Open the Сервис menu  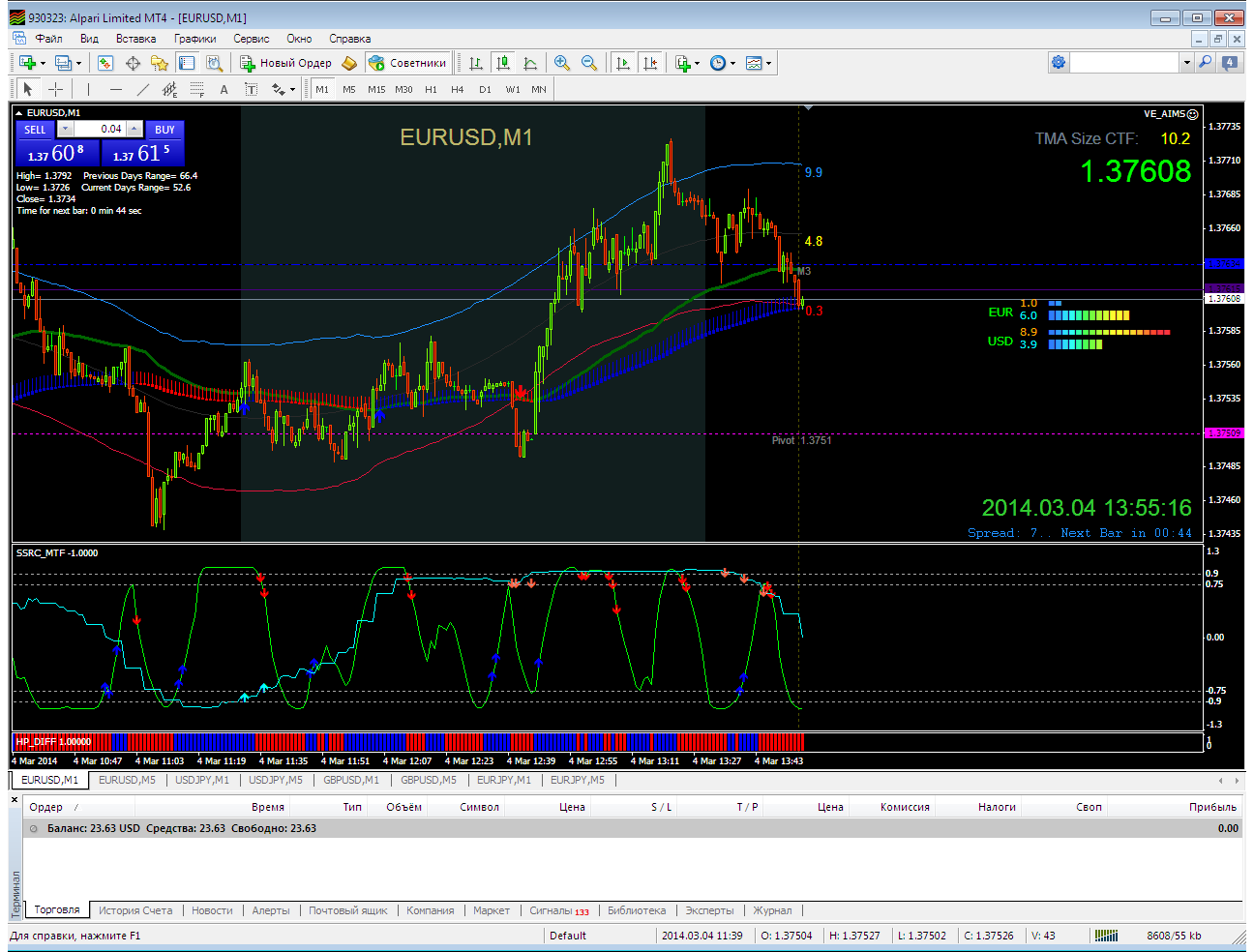tap(252, 39)
